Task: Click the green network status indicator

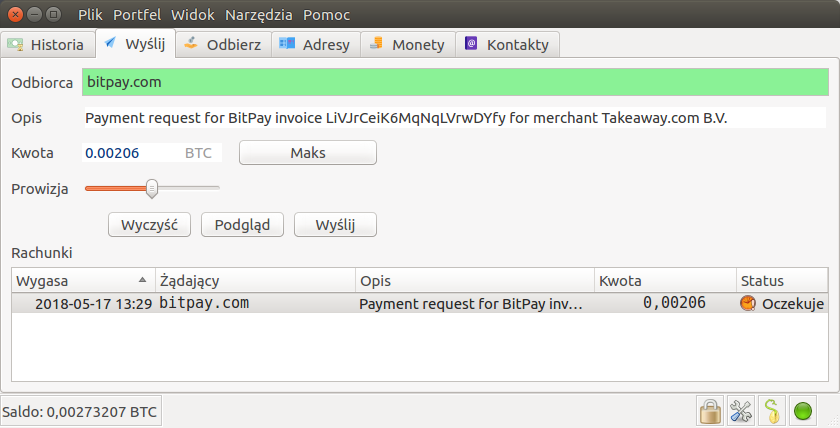Action: (803, 410)
